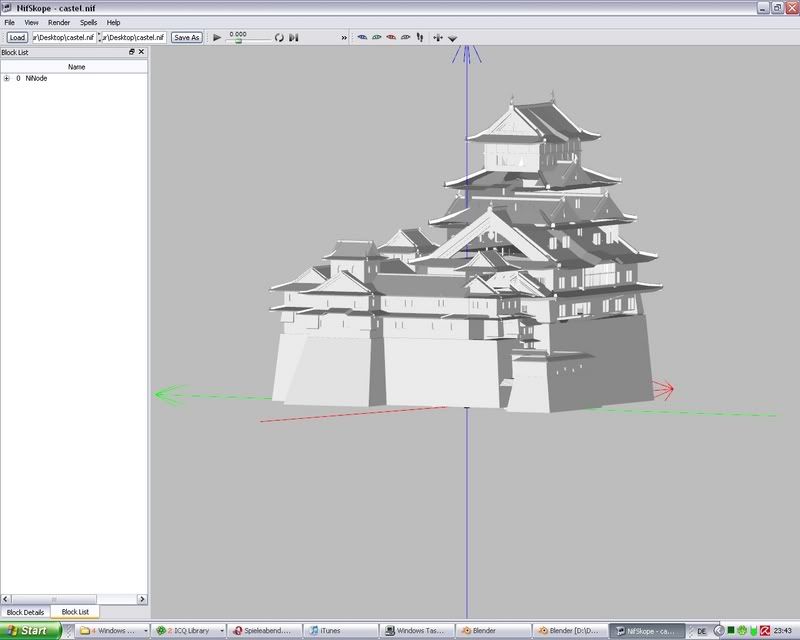The image size is (800, 640).
Task: Expand the NiNode tree item
Action: [6, 78]
